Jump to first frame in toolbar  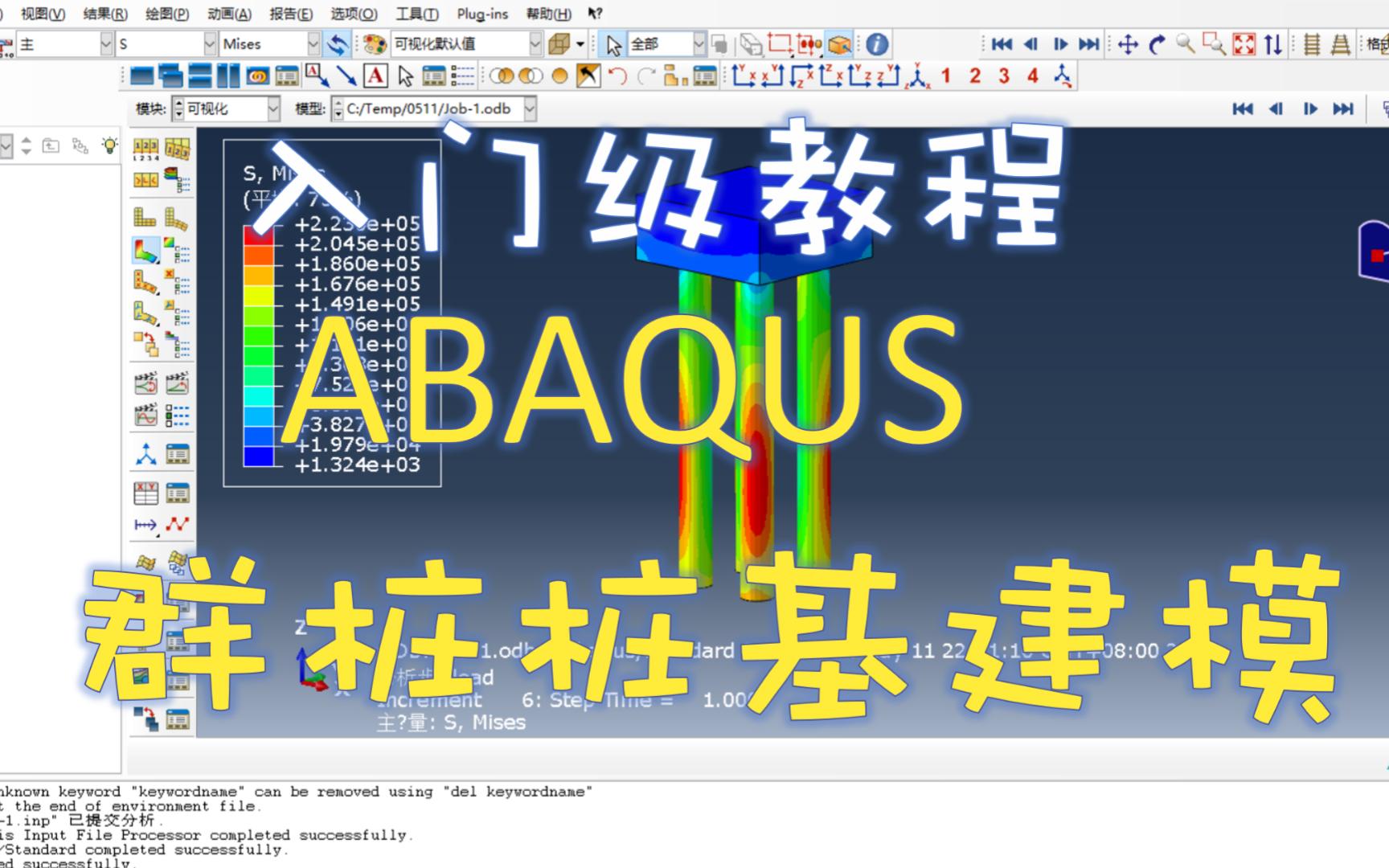(x=1001, y=44)
